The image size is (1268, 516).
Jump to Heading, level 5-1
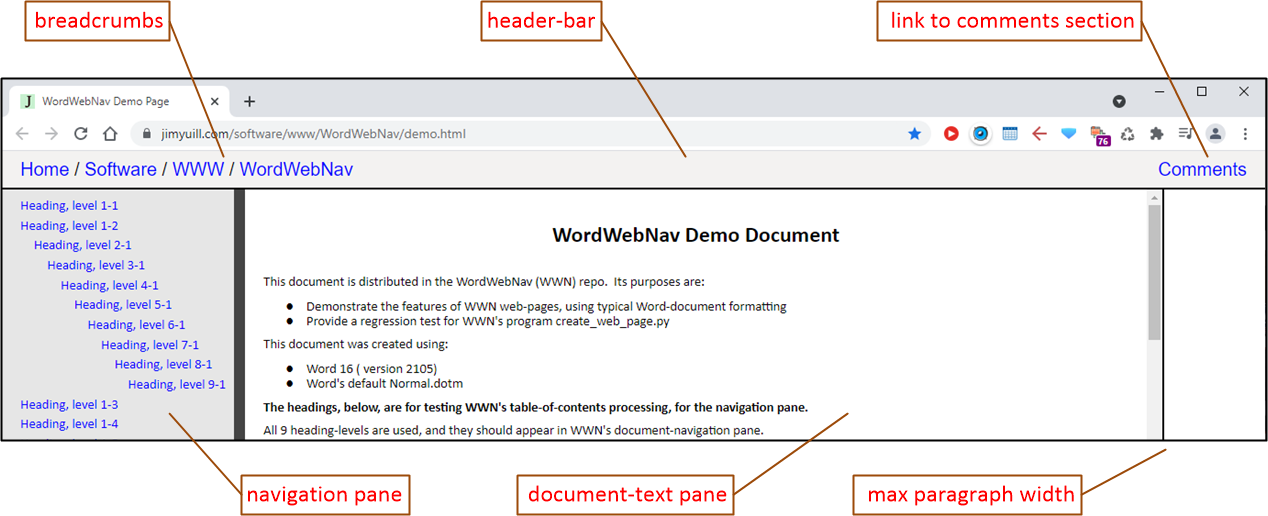[122, 305]
